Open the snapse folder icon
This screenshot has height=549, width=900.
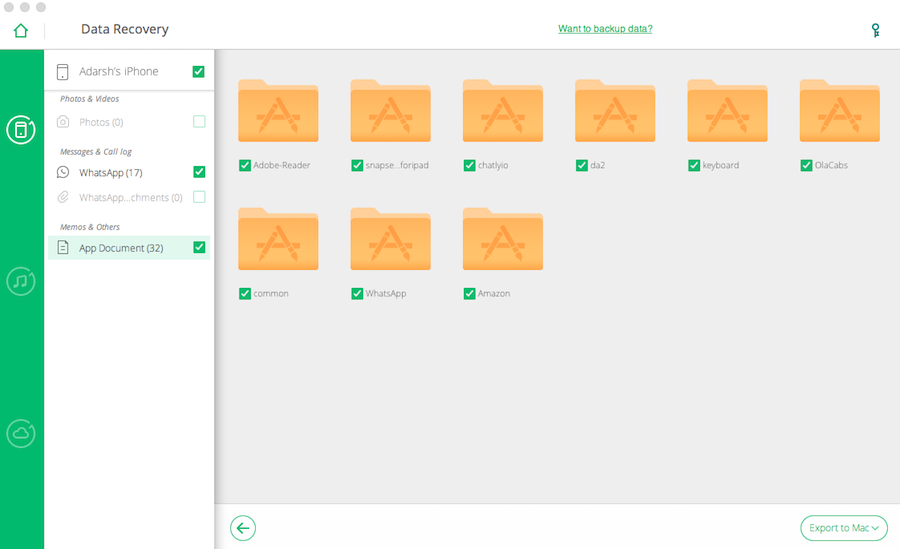click(x=390, y=116)
